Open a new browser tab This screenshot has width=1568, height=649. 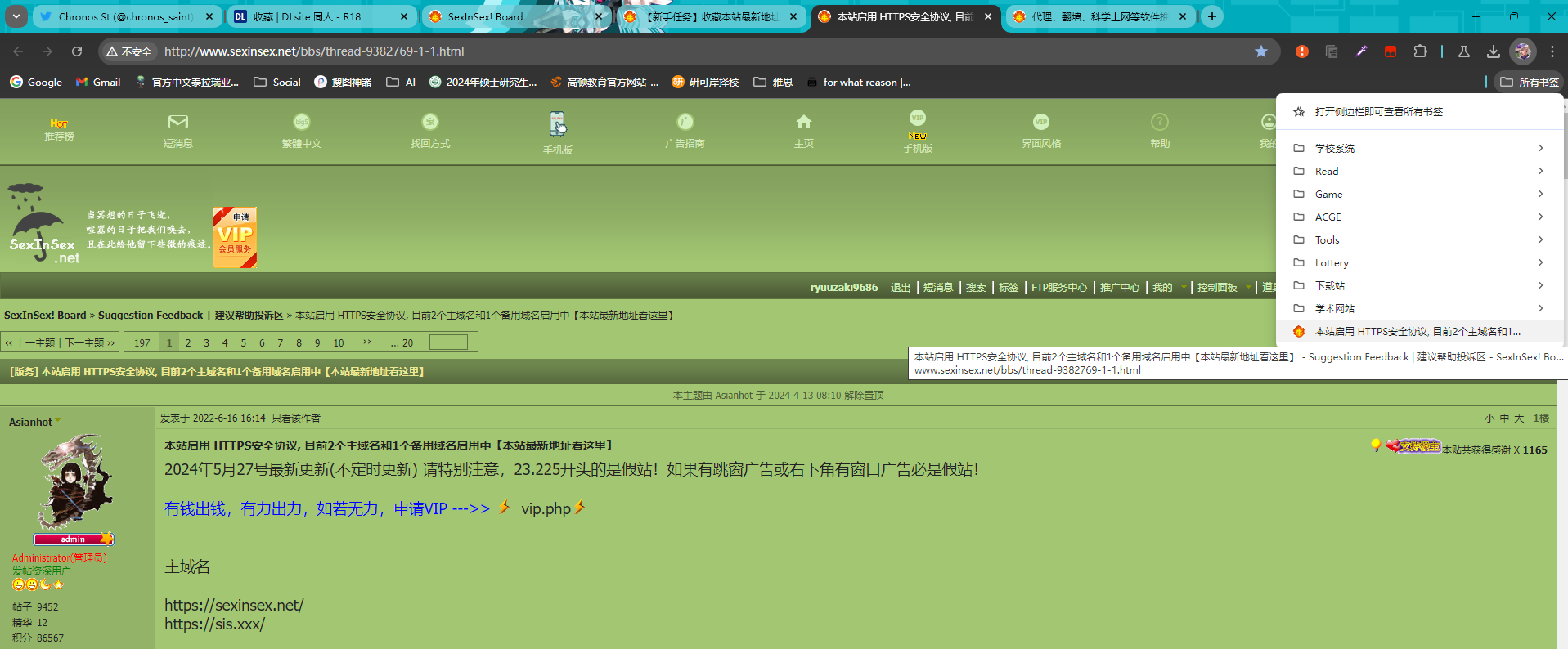click(1212, 16)
